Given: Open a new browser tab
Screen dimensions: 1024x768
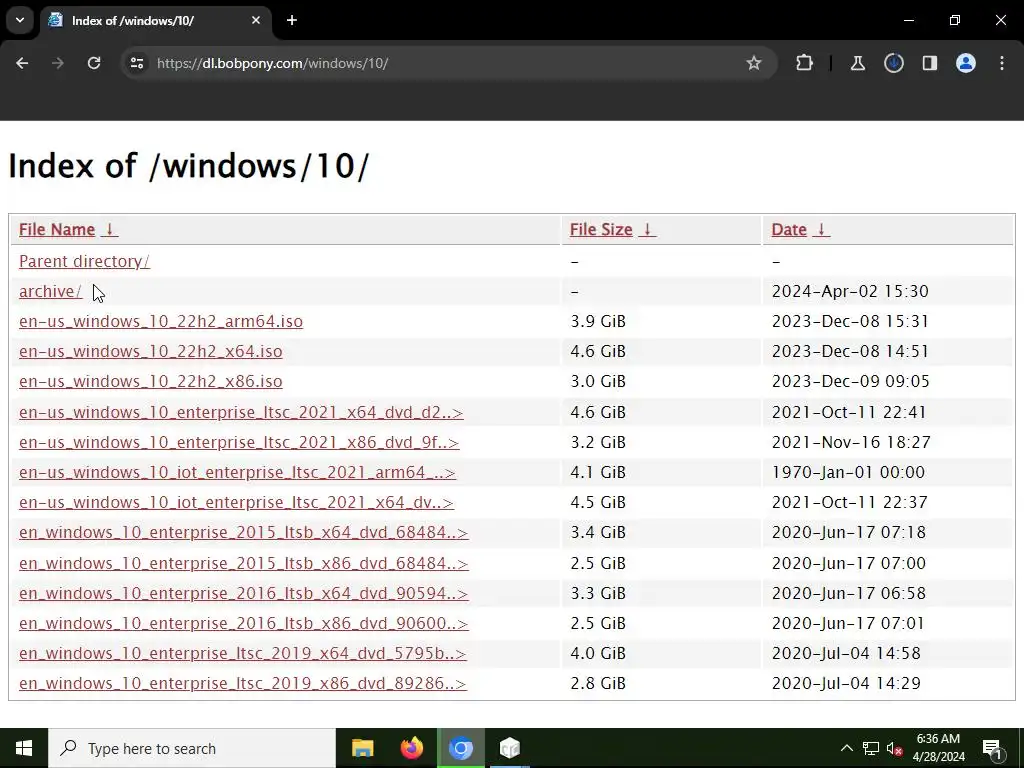Looking at the screenshot, I should pyautogui.click(x=292, y=21).
